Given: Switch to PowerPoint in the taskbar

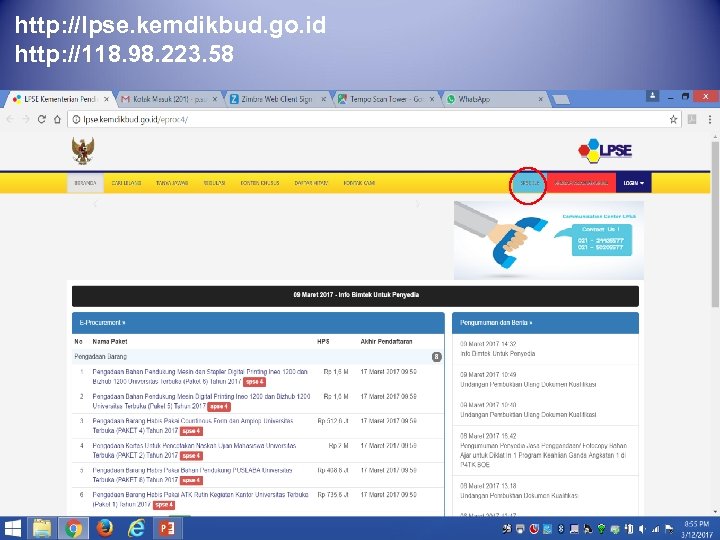Looking at the screenshot, I should coord(167,529).
